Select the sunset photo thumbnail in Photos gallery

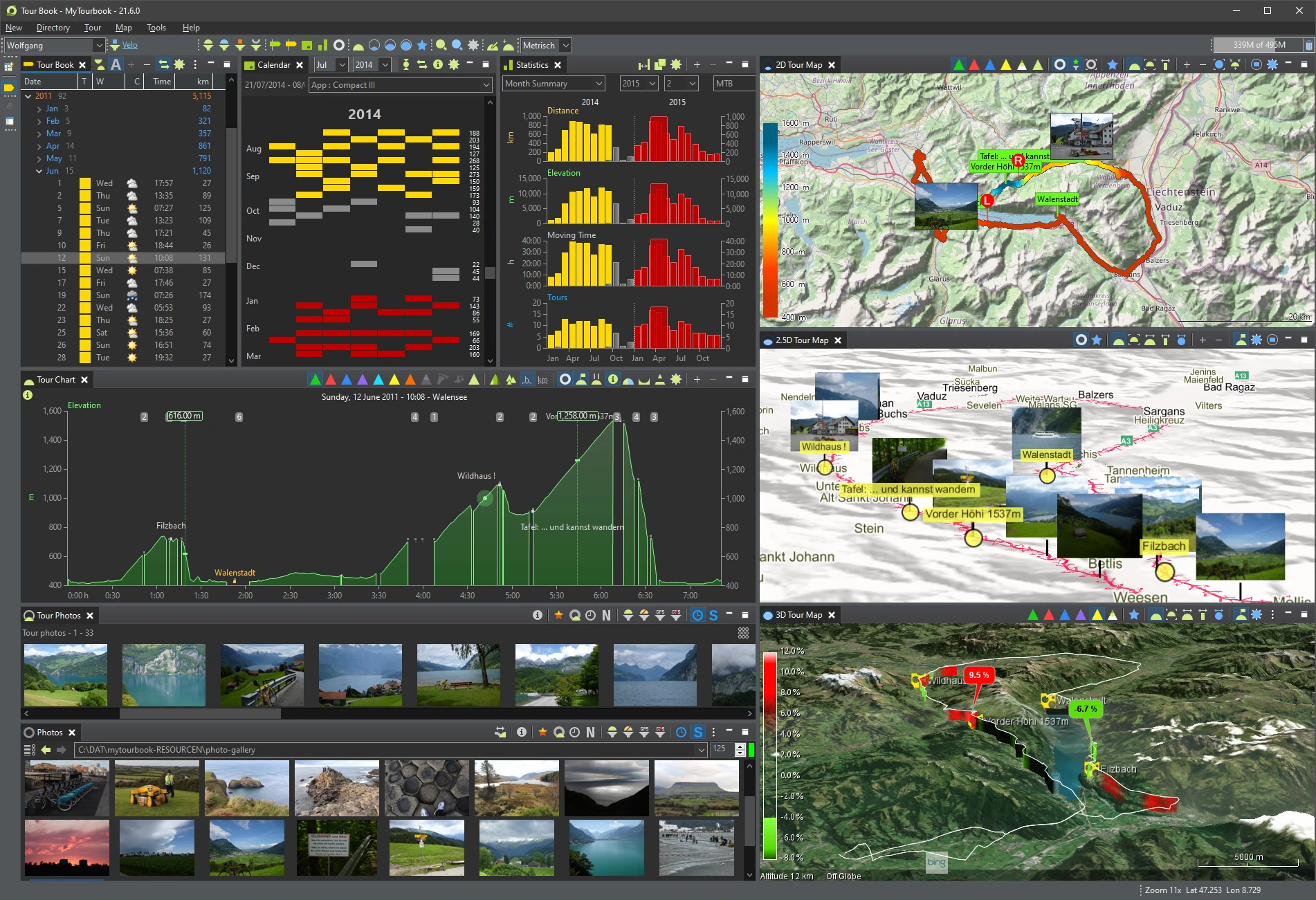tap(67, 847)
